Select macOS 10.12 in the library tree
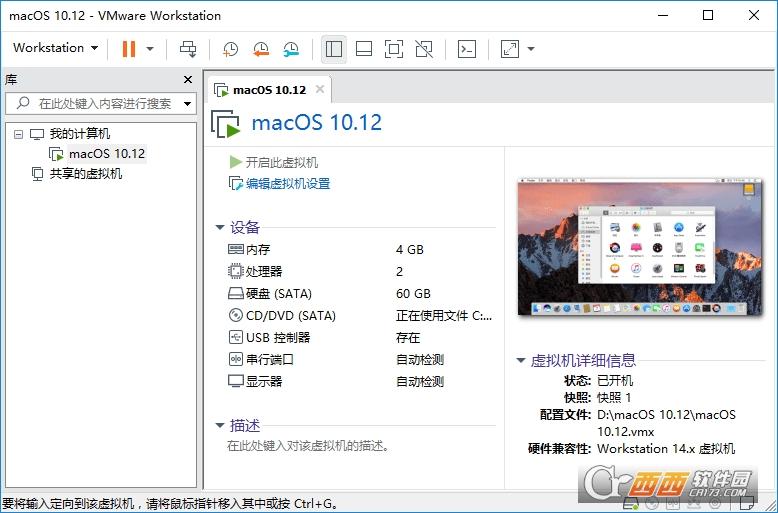Image resolution: width=778 pixels, height=513 pixels. click(107, 154)
